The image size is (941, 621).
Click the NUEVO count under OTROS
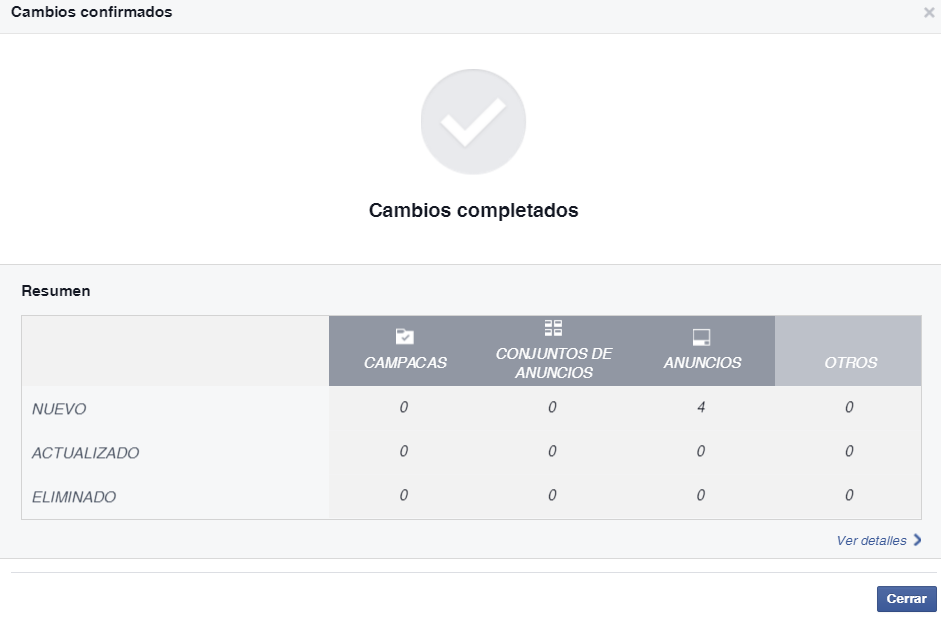849,407
